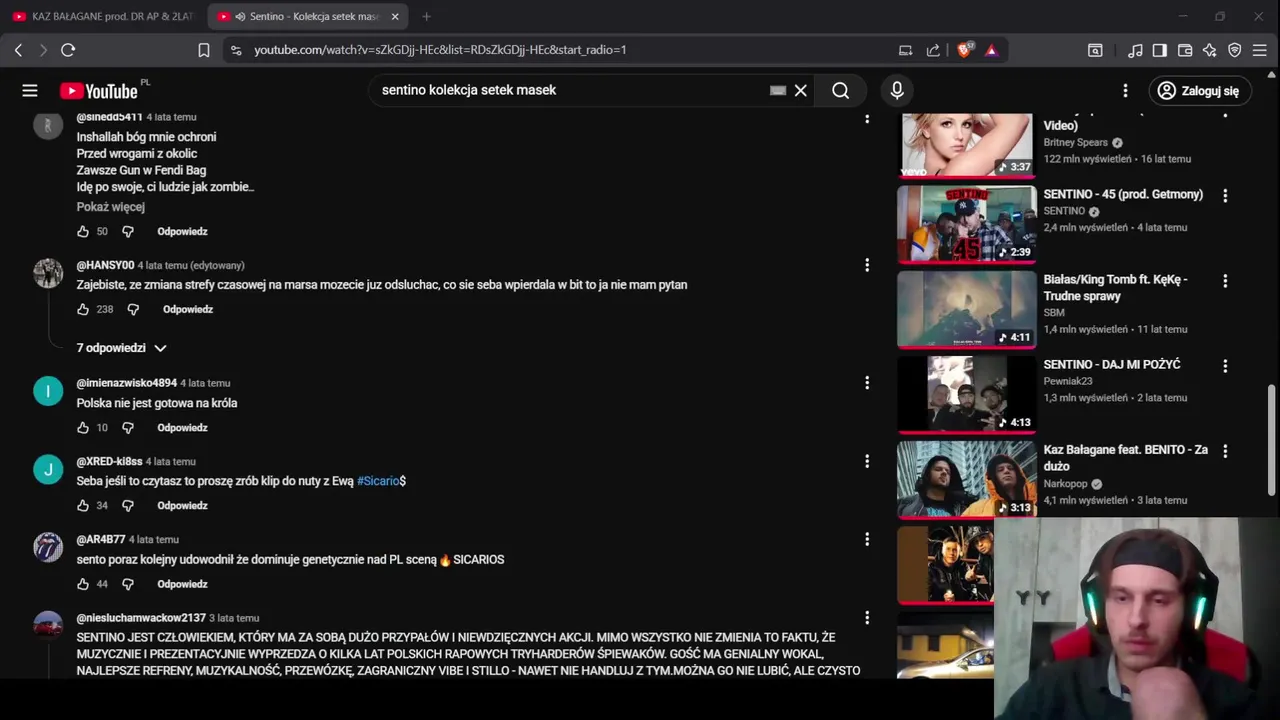Screen dimensions: 1280x720
Task: Go back with the browser back arrow
Action: [x=18, y=50]
